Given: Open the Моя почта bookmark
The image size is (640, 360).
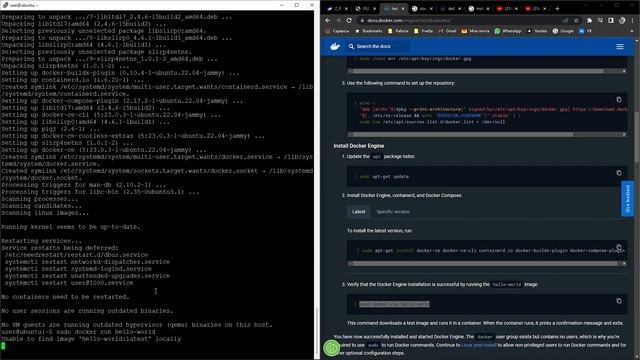Looking at the screenshot, I should click(475, 31).
